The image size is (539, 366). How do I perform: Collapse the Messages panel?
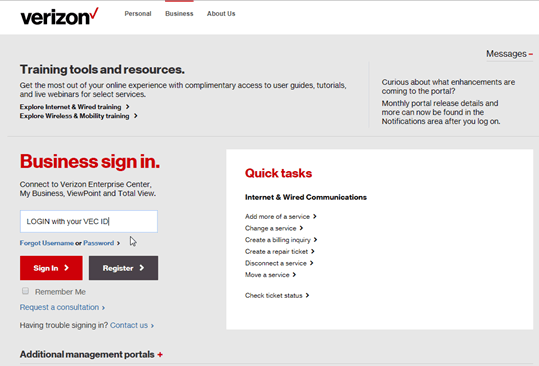509,54
